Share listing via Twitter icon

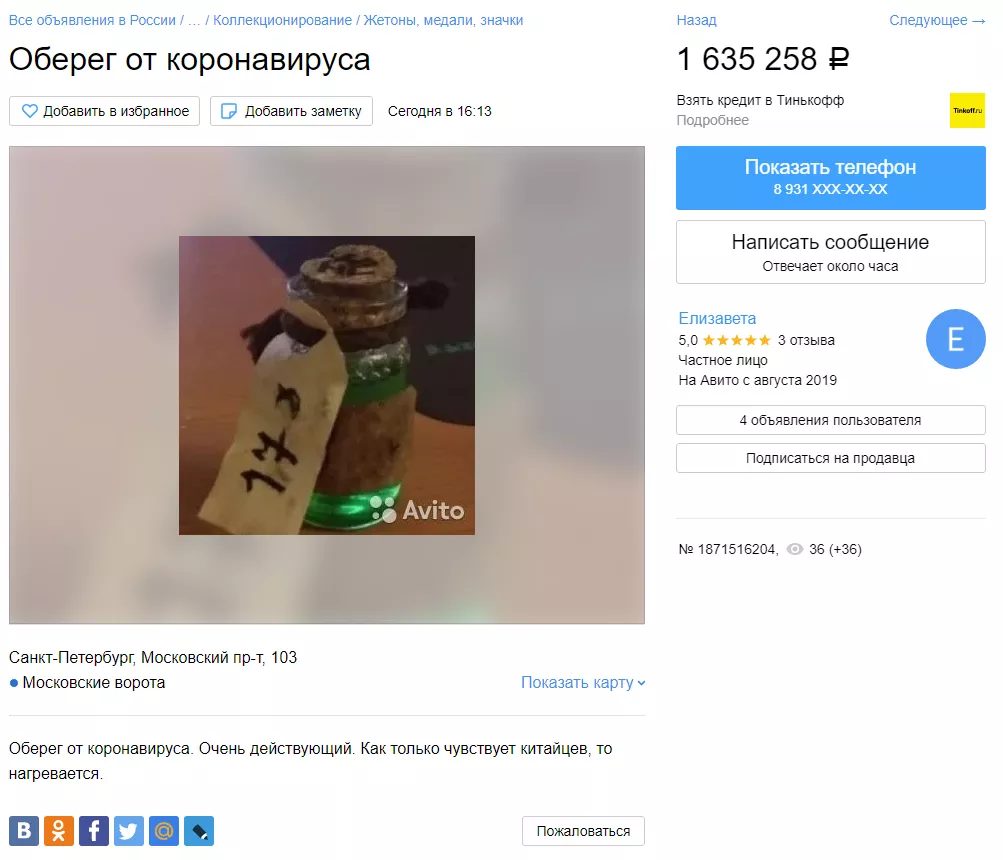(129, 831)
